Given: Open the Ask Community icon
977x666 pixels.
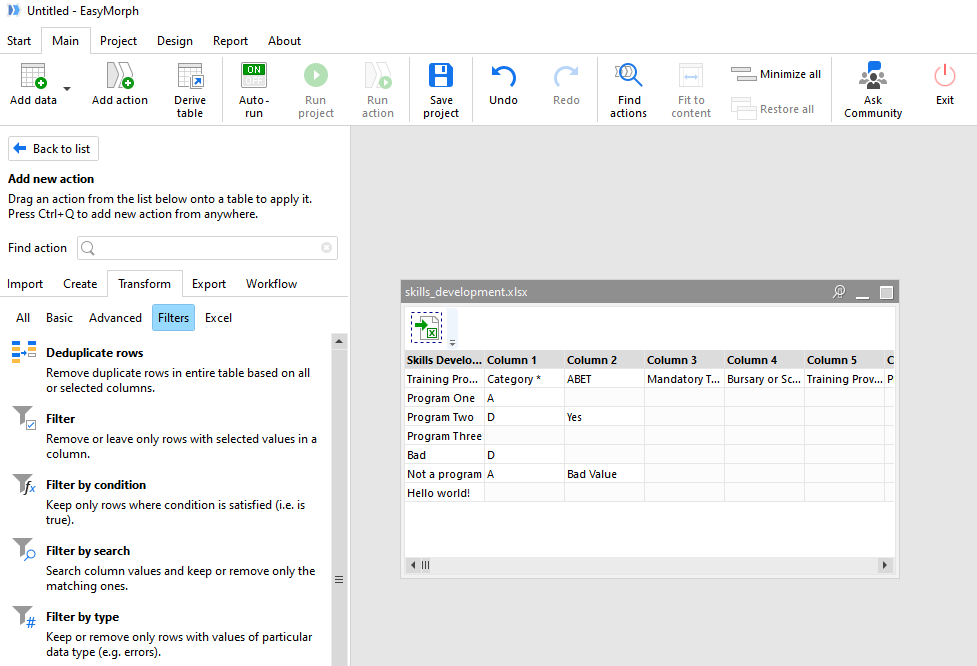Looking at the screenshot, I should click(873, 75).
